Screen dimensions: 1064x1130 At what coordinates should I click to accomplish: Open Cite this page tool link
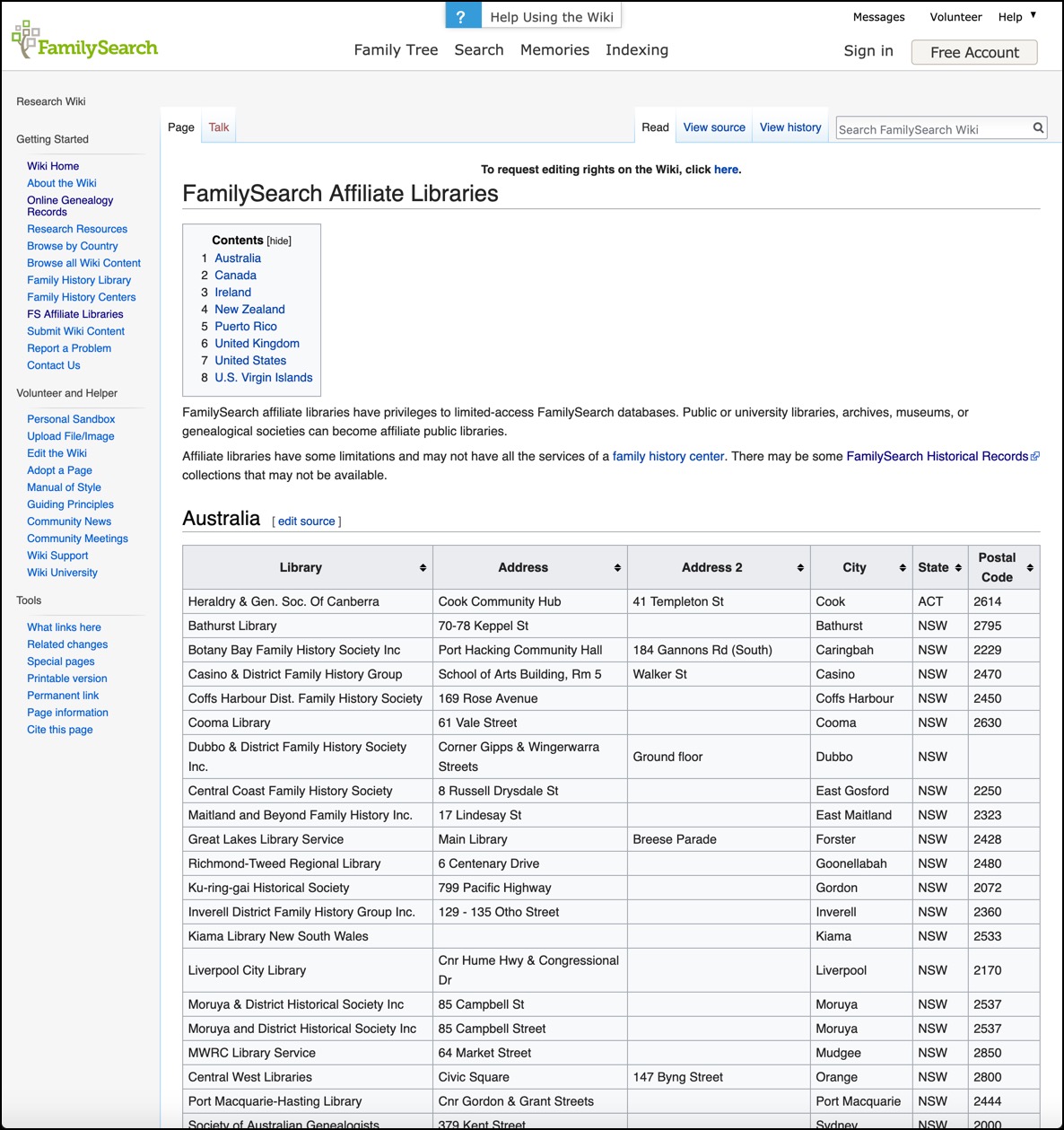point(60,730)
